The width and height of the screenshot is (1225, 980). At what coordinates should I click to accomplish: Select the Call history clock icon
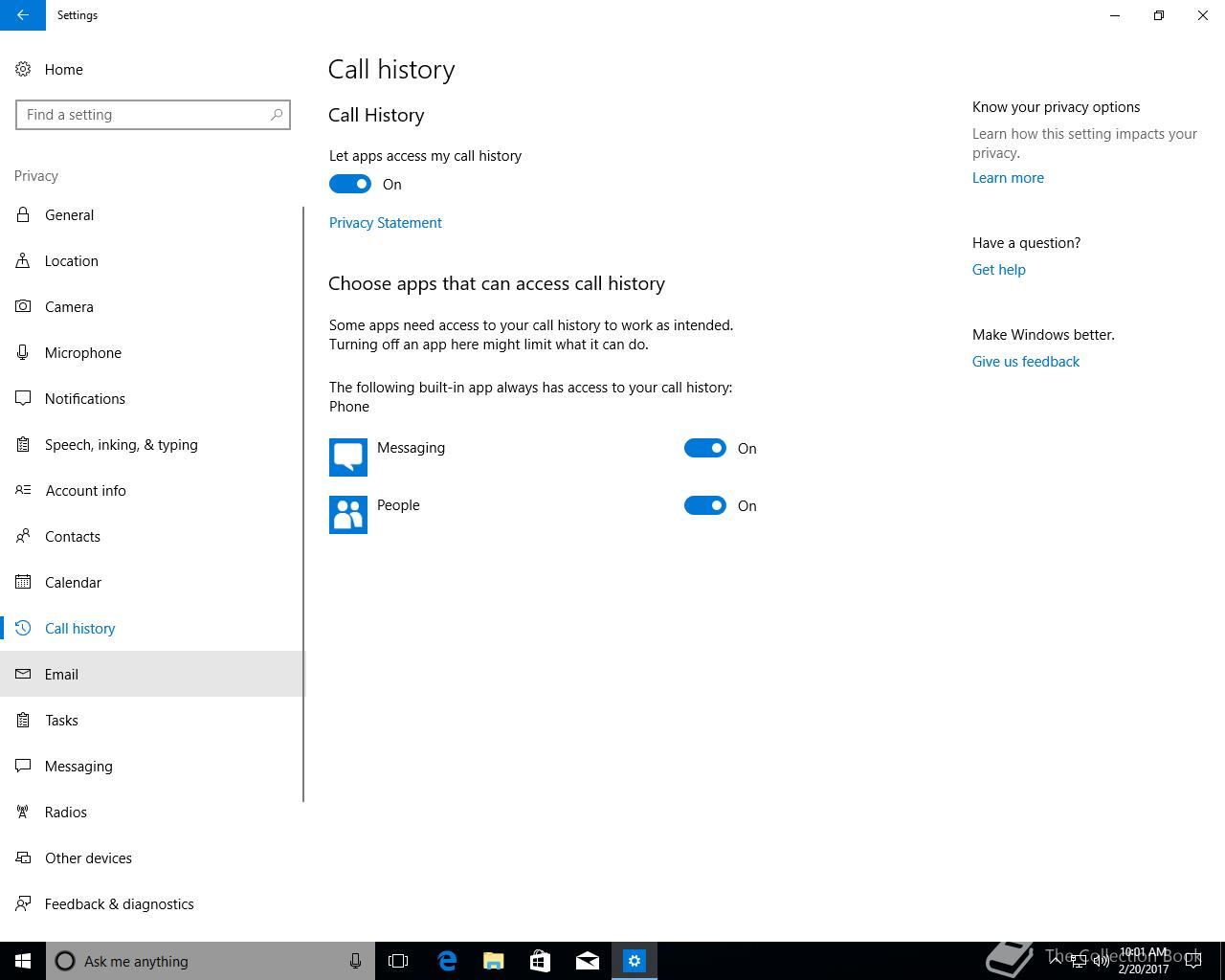coord(23,628)
